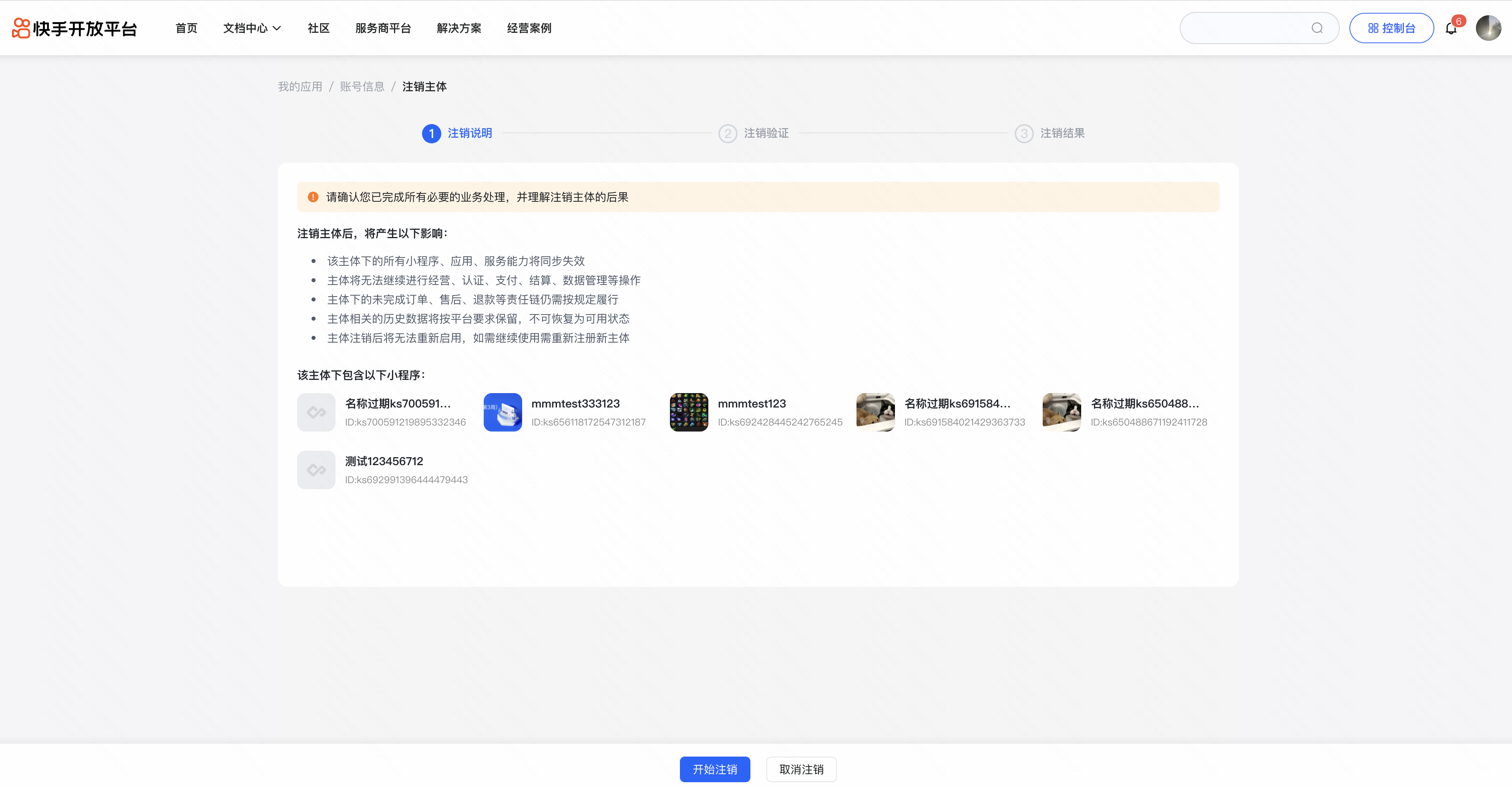Focus the header search input field
Screen dimensions: 1512x787
click(1245, 28)
